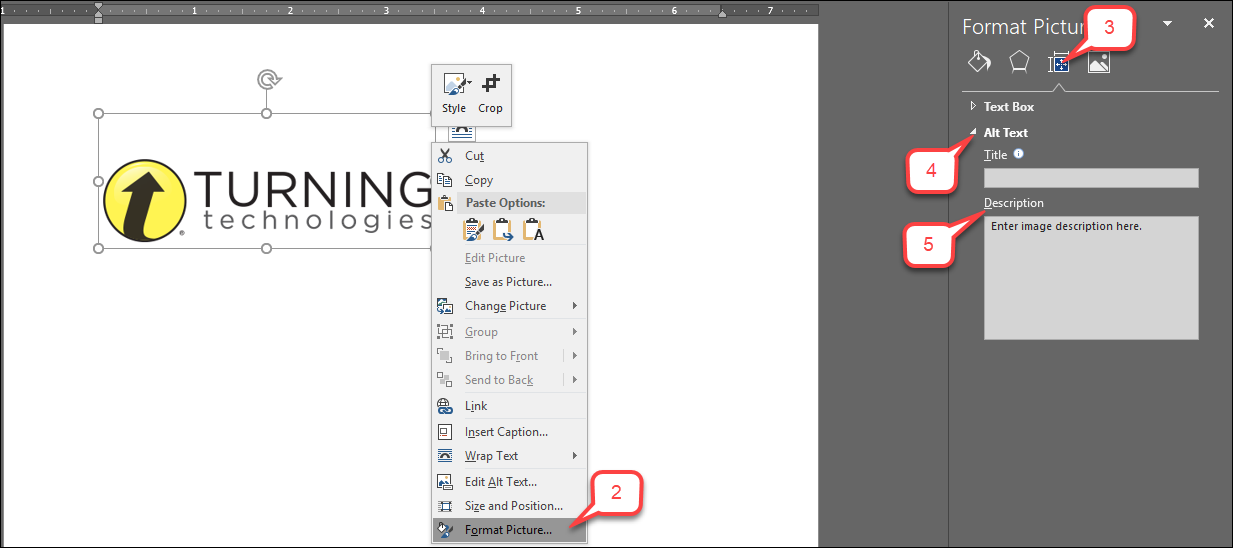The image size is (1233, 548).
Task: Click the top-left picture resize handle
Action: pos(98,113)
